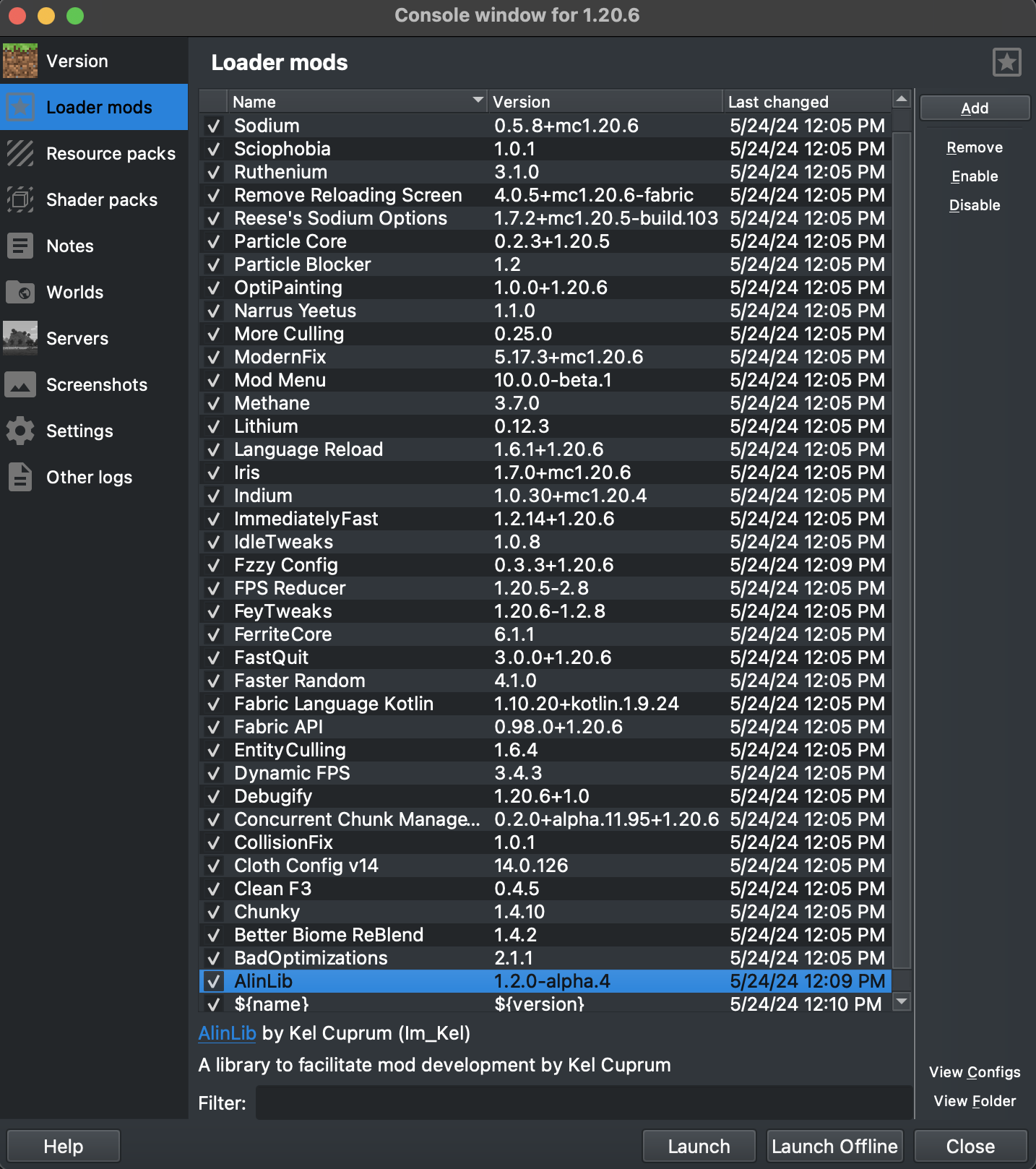1036x1169 pixels.
Task: Click View Folder
Action: tap(975, 1101)
